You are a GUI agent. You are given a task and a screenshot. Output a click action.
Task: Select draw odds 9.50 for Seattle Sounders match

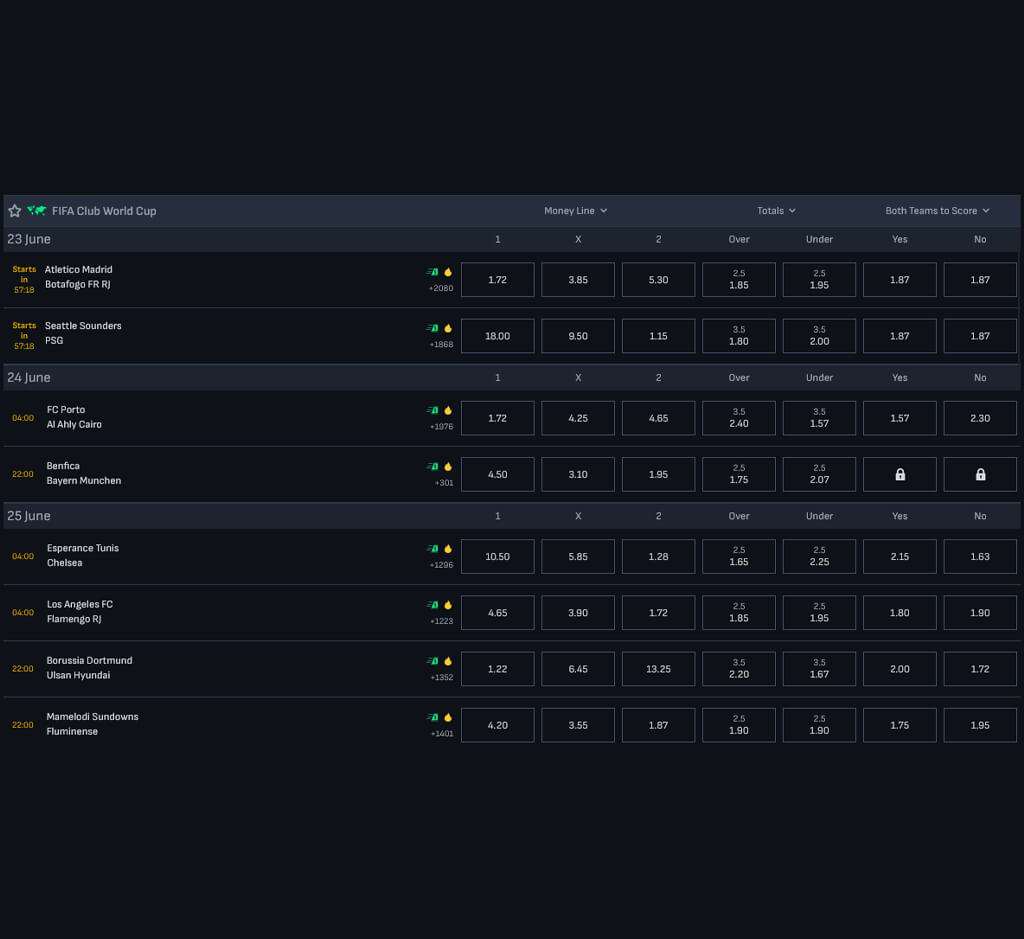578,336
